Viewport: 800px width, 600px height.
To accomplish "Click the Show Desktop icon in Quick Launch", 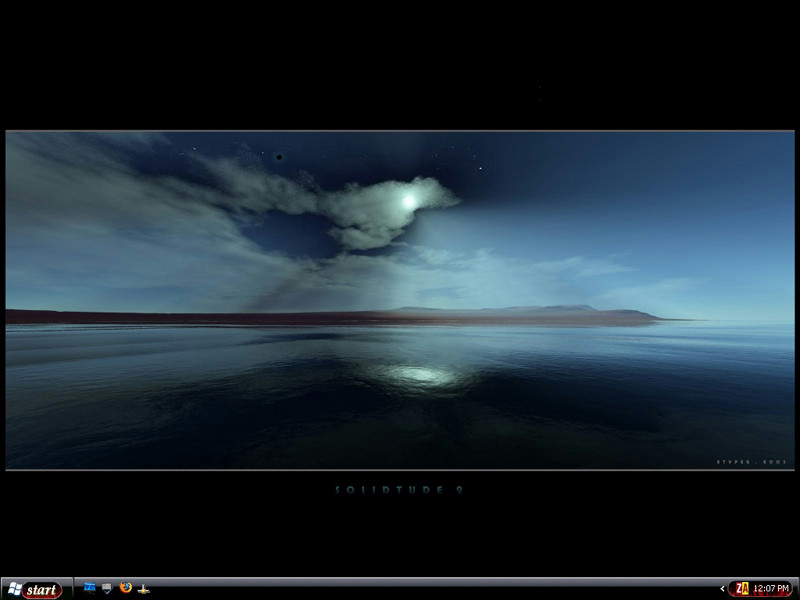I will 107,588.
